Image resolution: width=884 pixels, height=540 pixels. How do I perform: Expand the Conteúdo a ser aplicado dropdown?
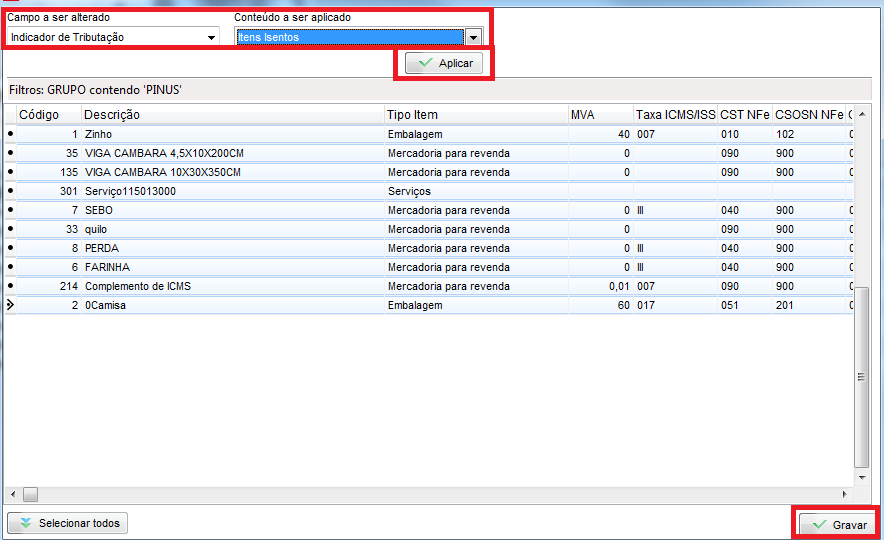point(473,37)
